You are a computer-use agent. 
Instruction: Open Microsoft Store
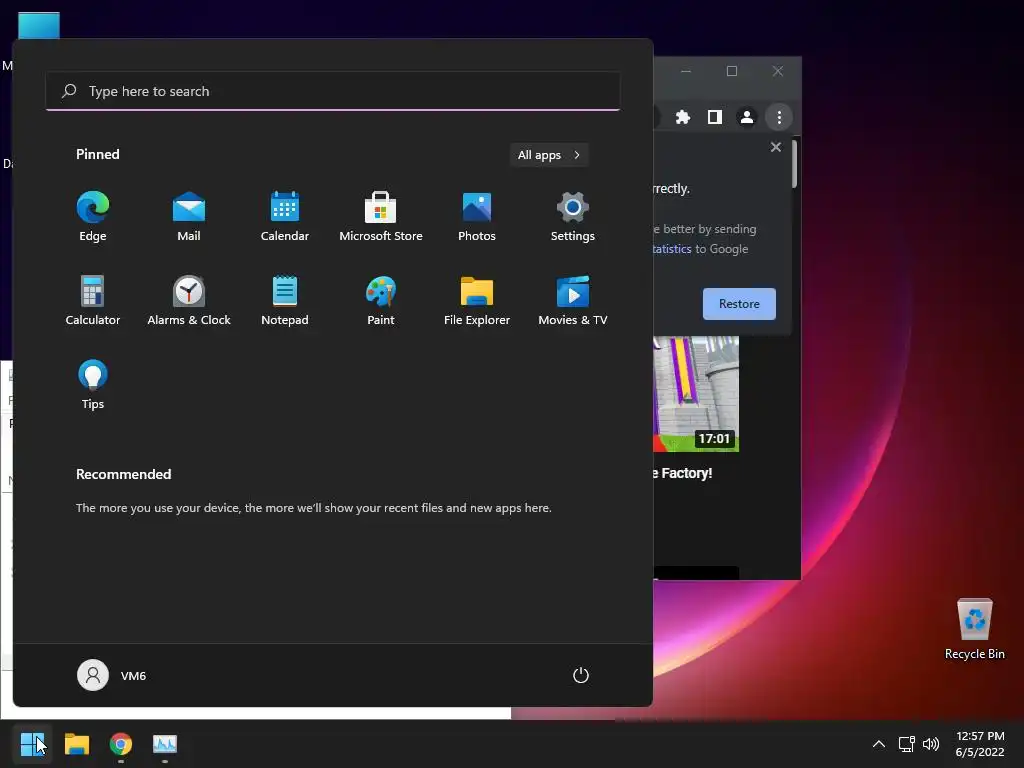click(x=381, y=217)
